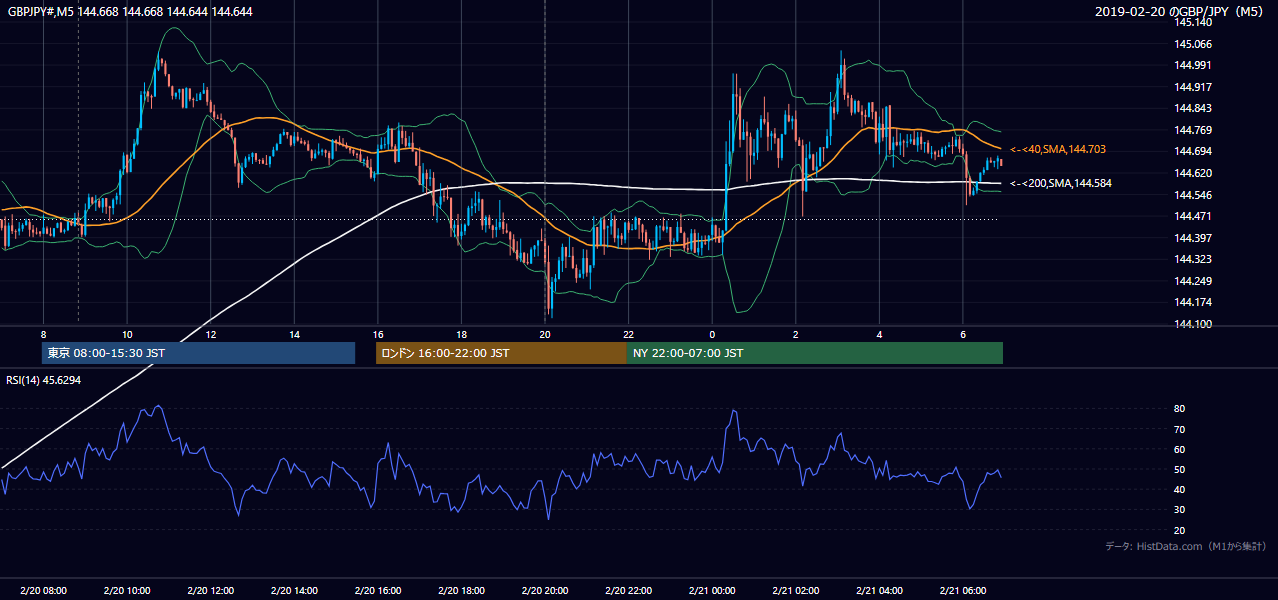1278x600 pixels.
Task: Click hour tick 4 under the price chart
Action: 879,334
